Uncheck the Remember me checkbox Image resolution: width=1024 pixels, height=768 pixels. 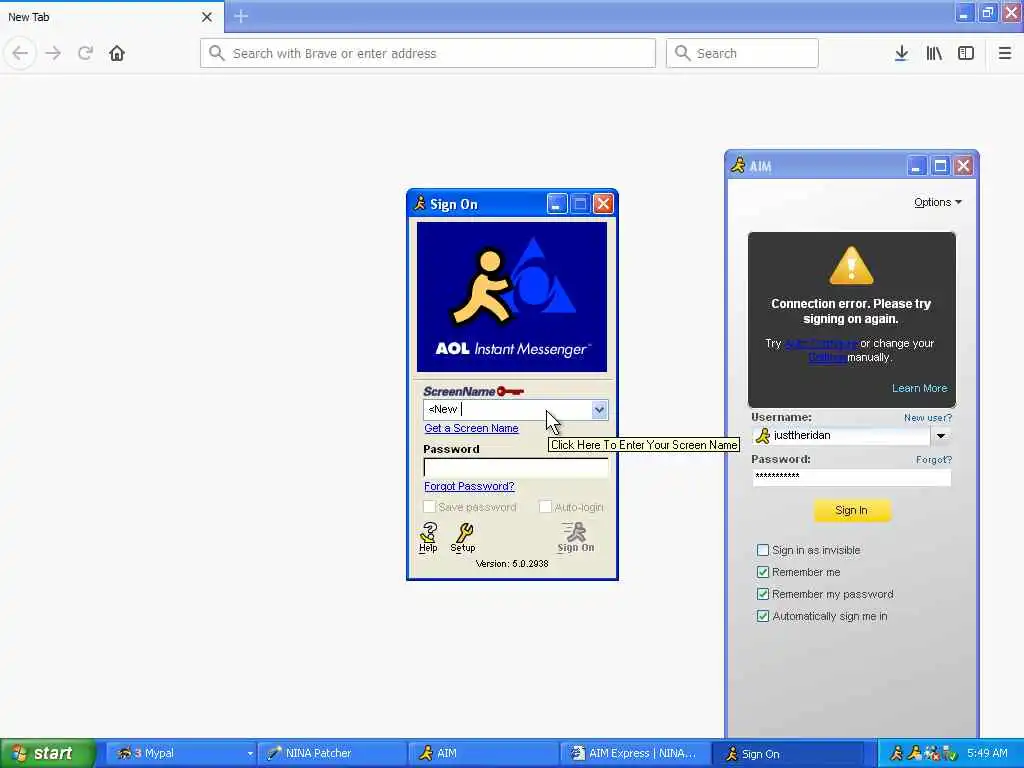762,572
